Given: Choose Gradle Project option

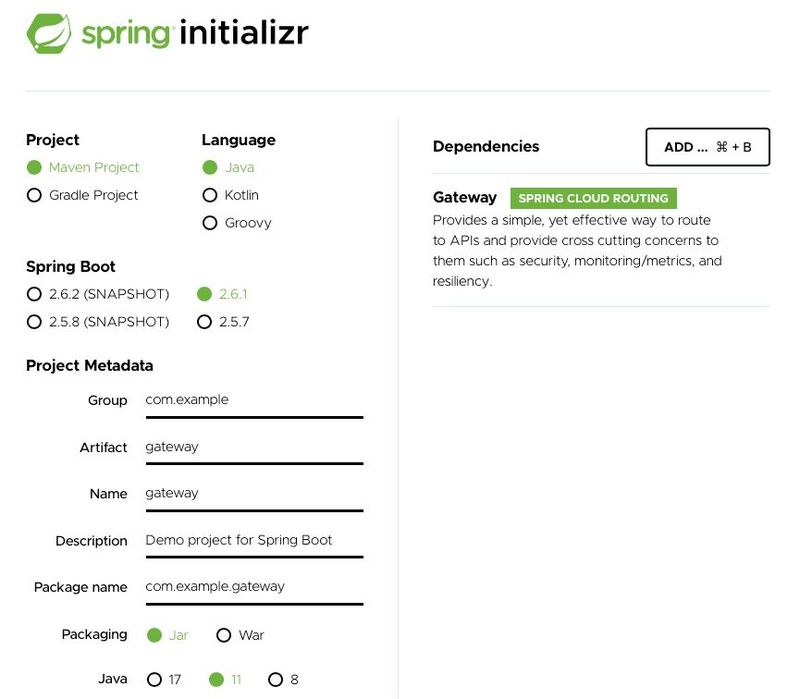Looking at the screenshot, I should [34, 196].
